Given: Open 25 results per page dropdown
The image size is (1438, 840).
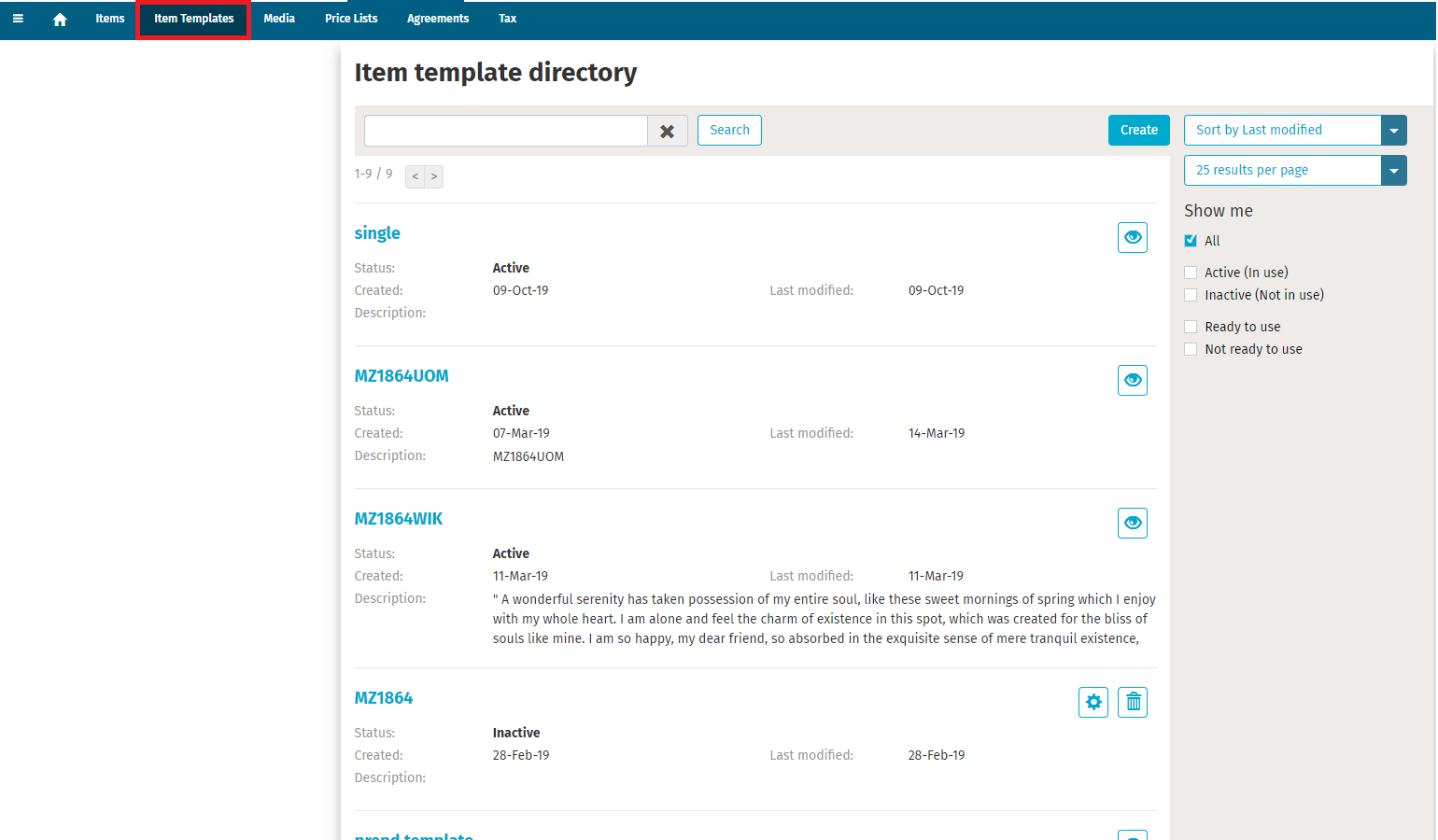Looking at the screenshot, I should pos(1393,171).
